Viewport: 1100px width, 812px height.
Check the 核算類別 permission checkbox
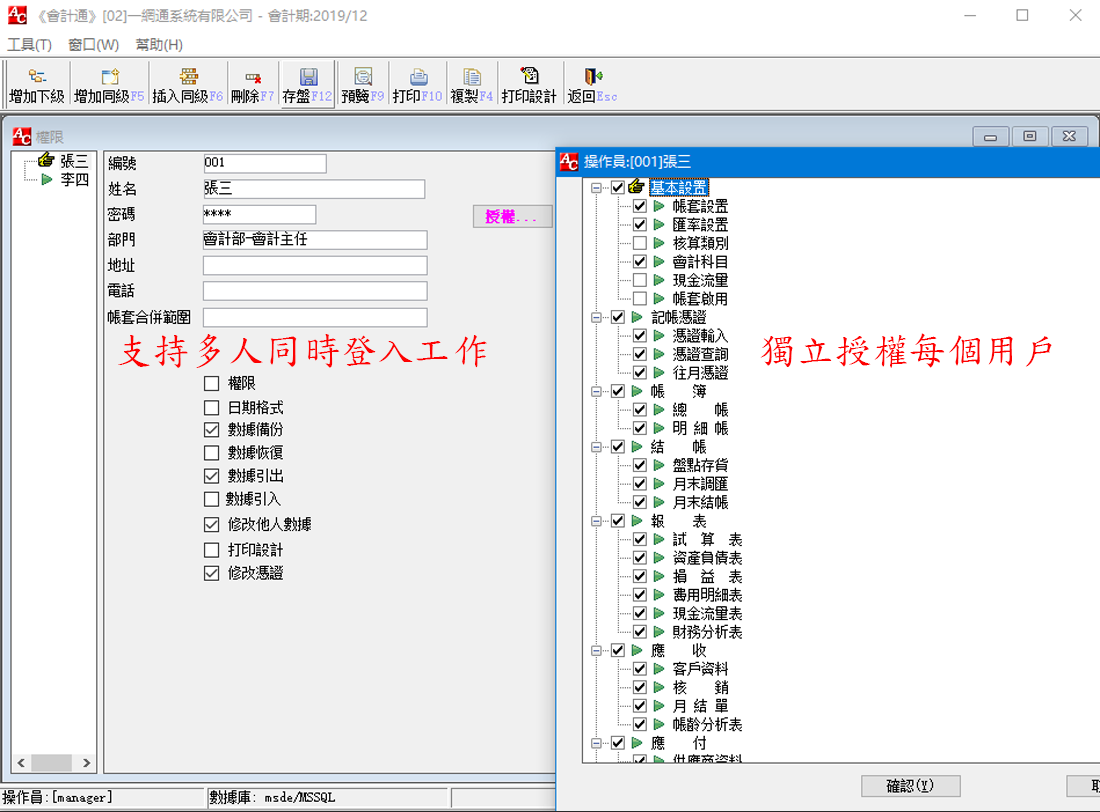638,243
